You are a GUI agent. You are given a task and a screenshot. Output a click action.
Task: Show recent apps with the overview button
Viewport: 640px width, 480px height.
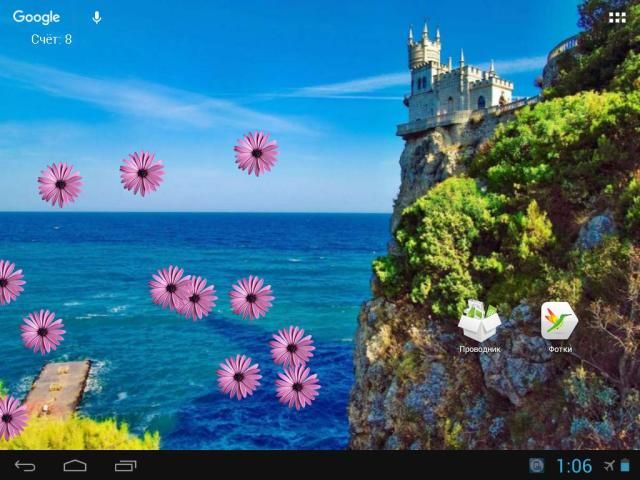click(126, 466)
